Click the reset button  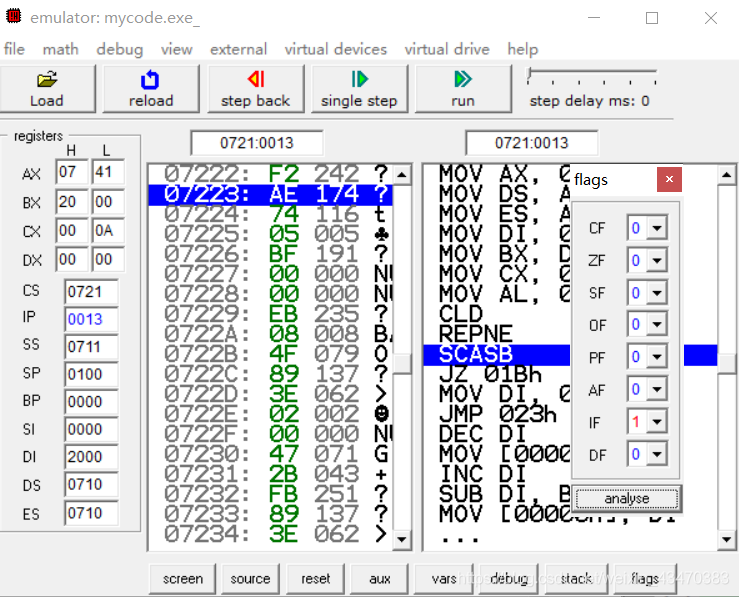coord(315,579)
